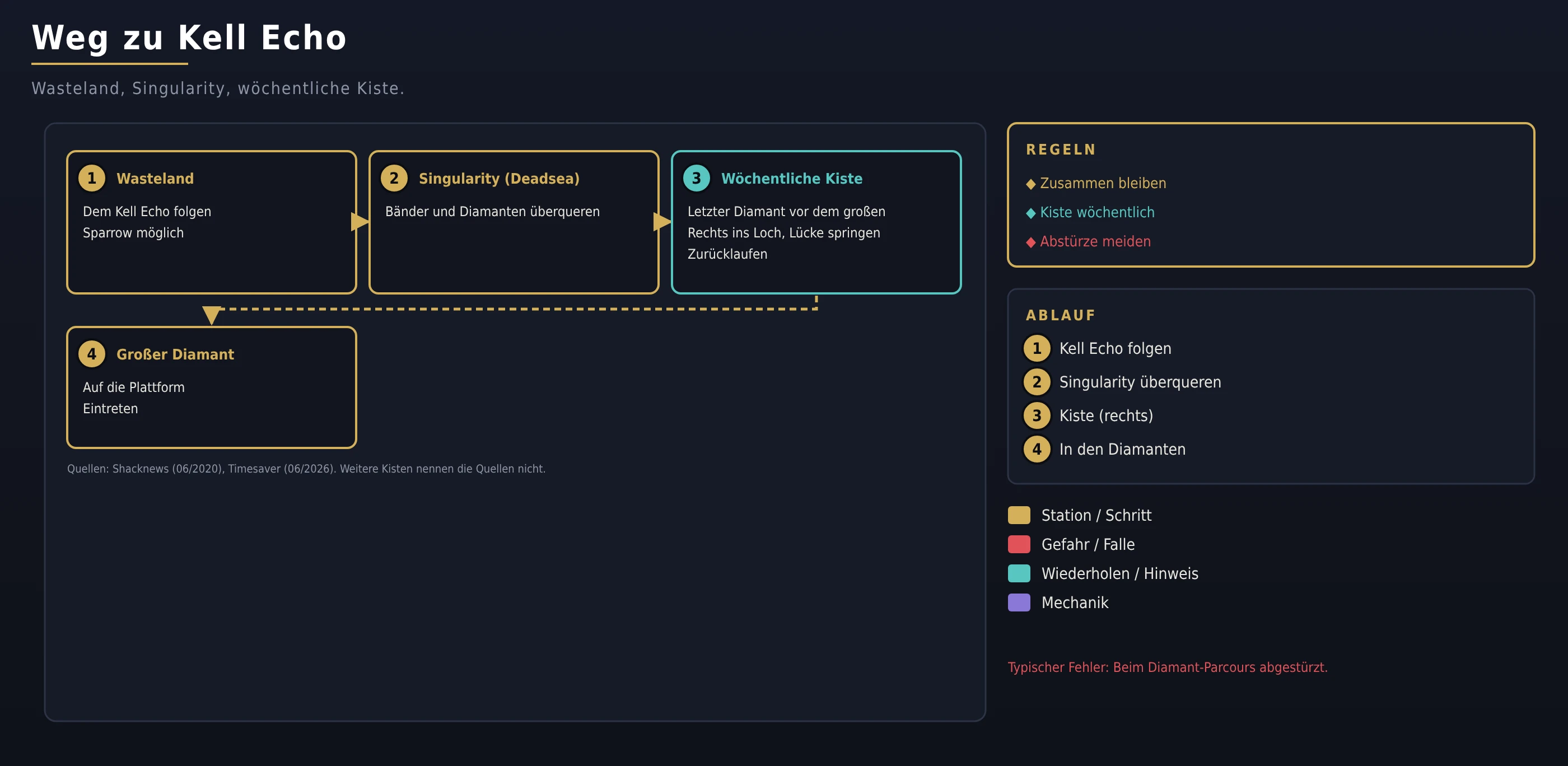Click the subtitle 'Wasteland, Singularity, wöchentliche Kiste.'
Viewport: 1568px width, 766px height.
click(x=218, y=89)
